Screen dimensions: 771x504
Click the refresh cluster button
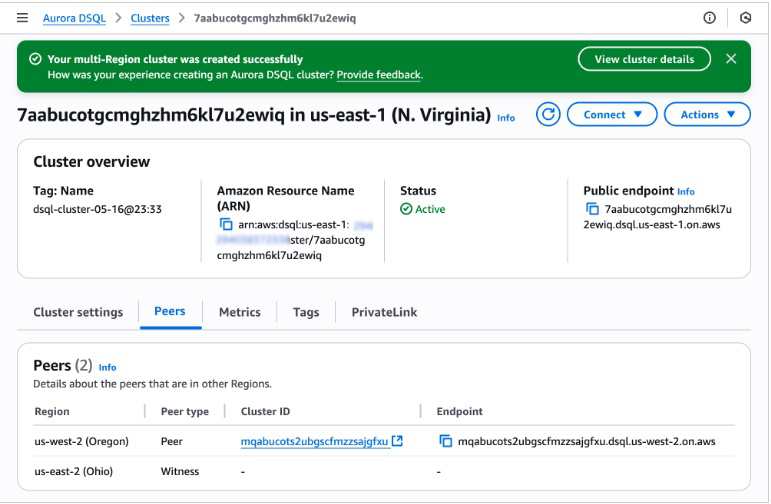tap(547, 115)
